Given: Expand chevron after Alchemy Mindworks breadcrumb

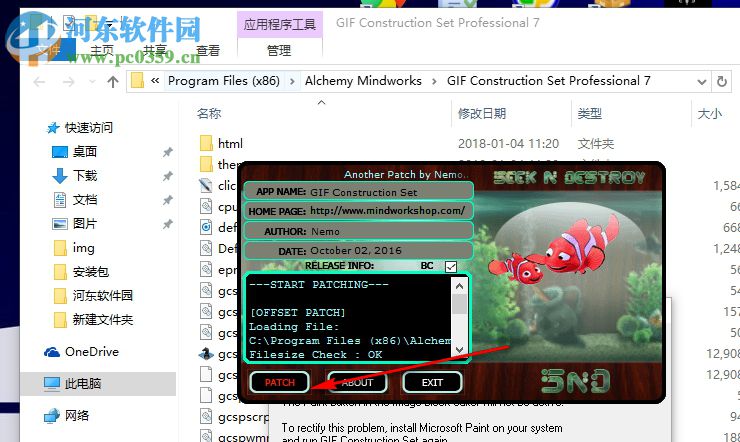Looking at the screenshot, I should [x=434, y=82].
